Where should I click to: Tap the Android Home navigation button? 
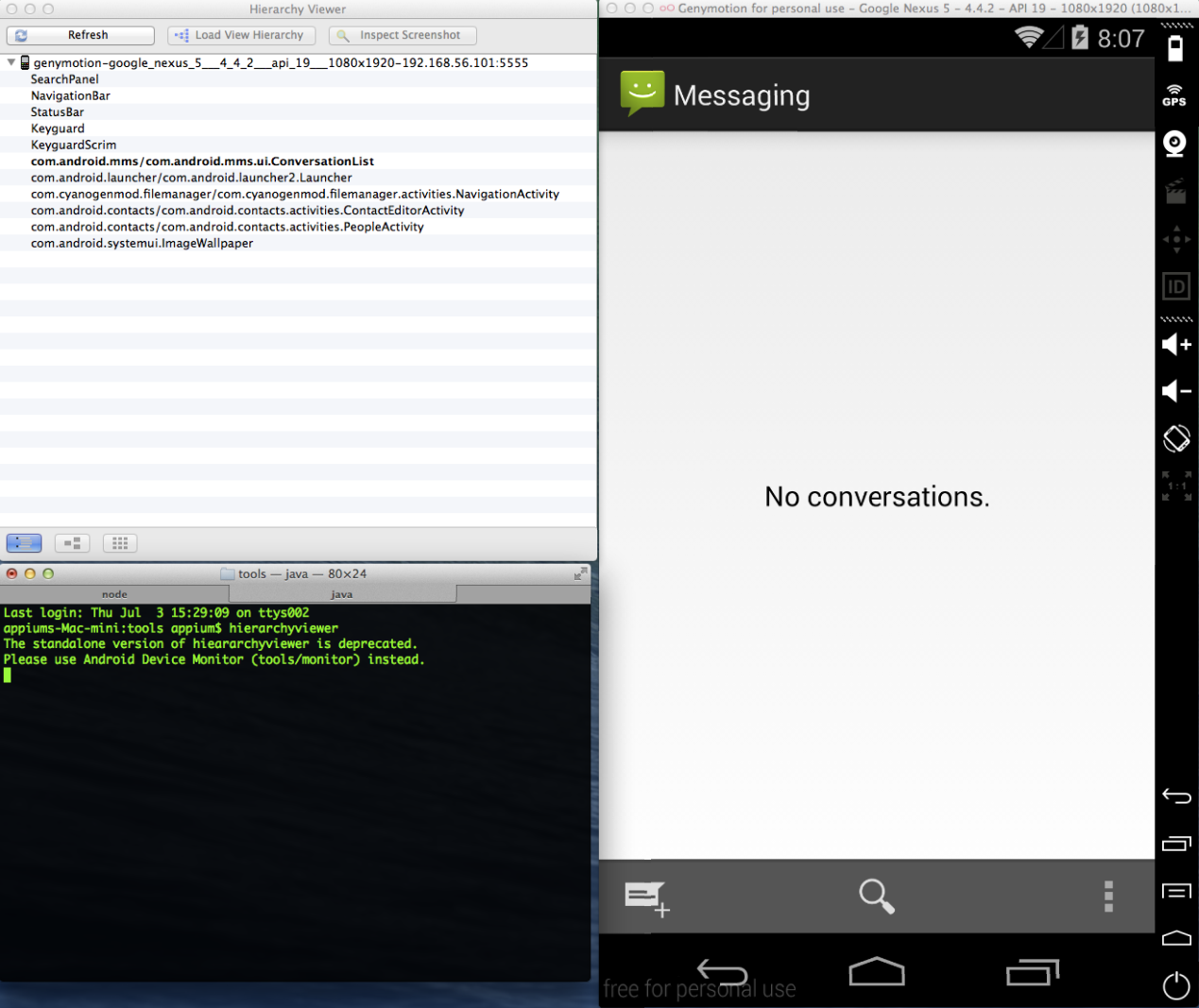coord(877,971)
